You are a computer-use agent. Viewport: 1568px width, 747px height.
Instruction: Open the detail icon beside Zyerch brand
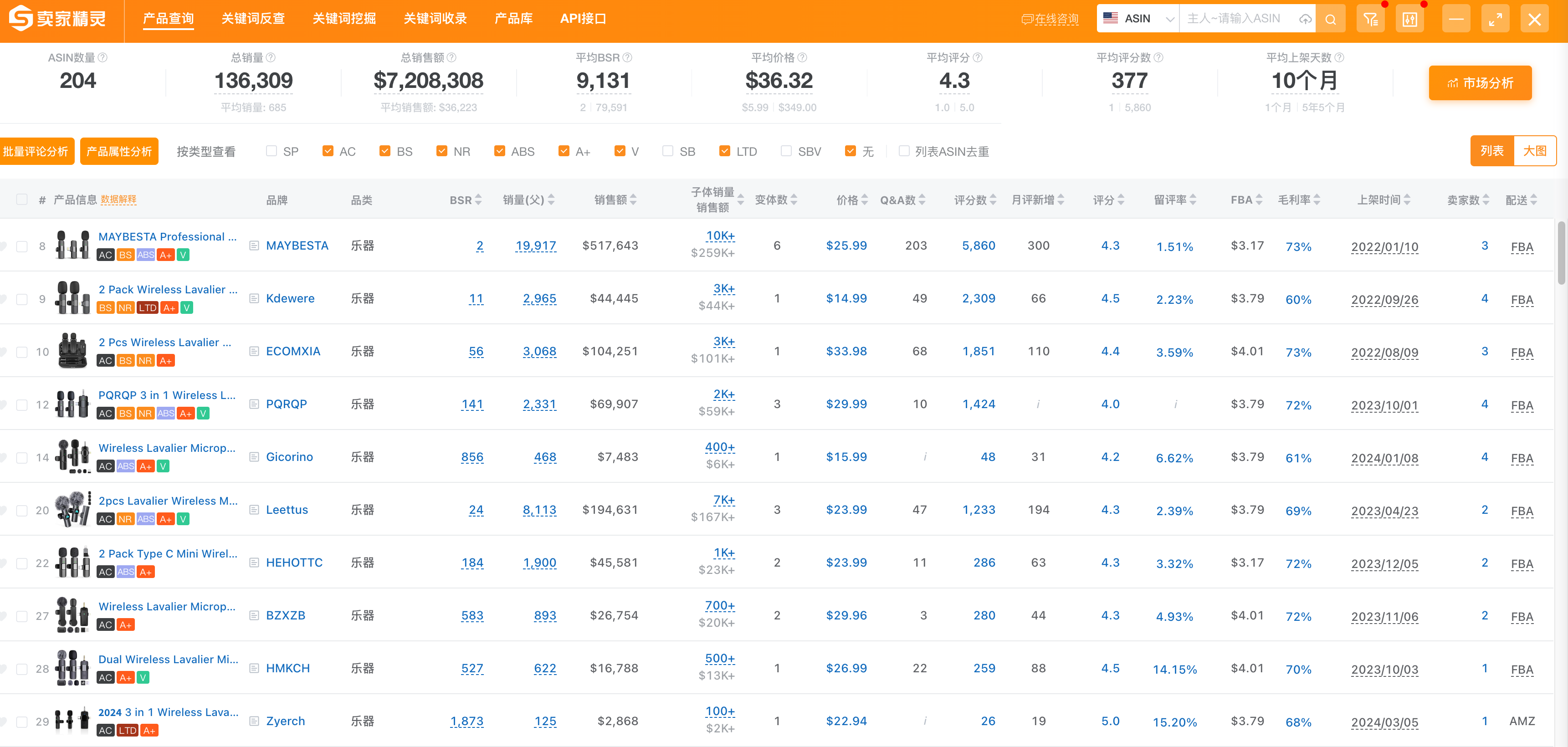click(x=255, y=721)
